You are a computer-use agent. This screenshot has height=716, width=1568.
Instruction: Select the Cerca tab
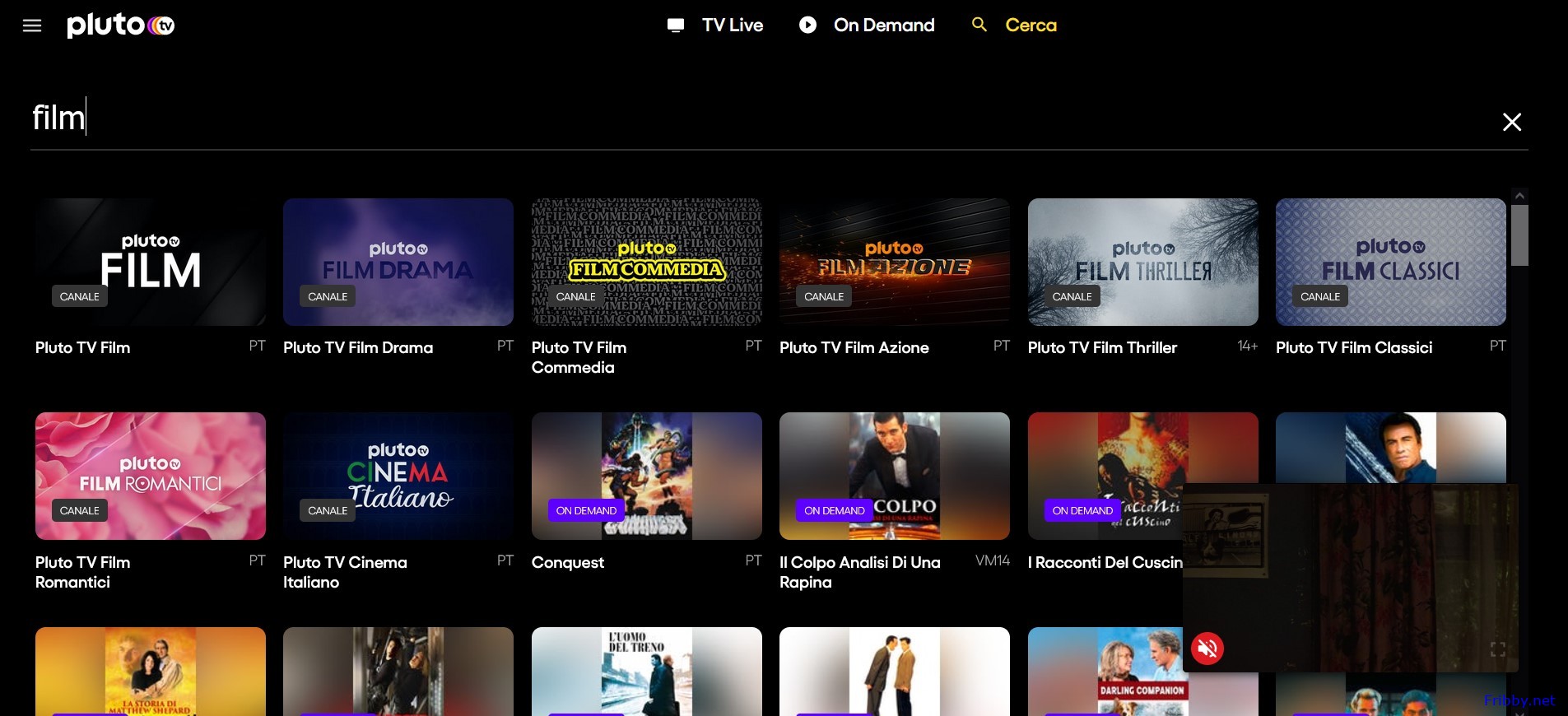1031,26
